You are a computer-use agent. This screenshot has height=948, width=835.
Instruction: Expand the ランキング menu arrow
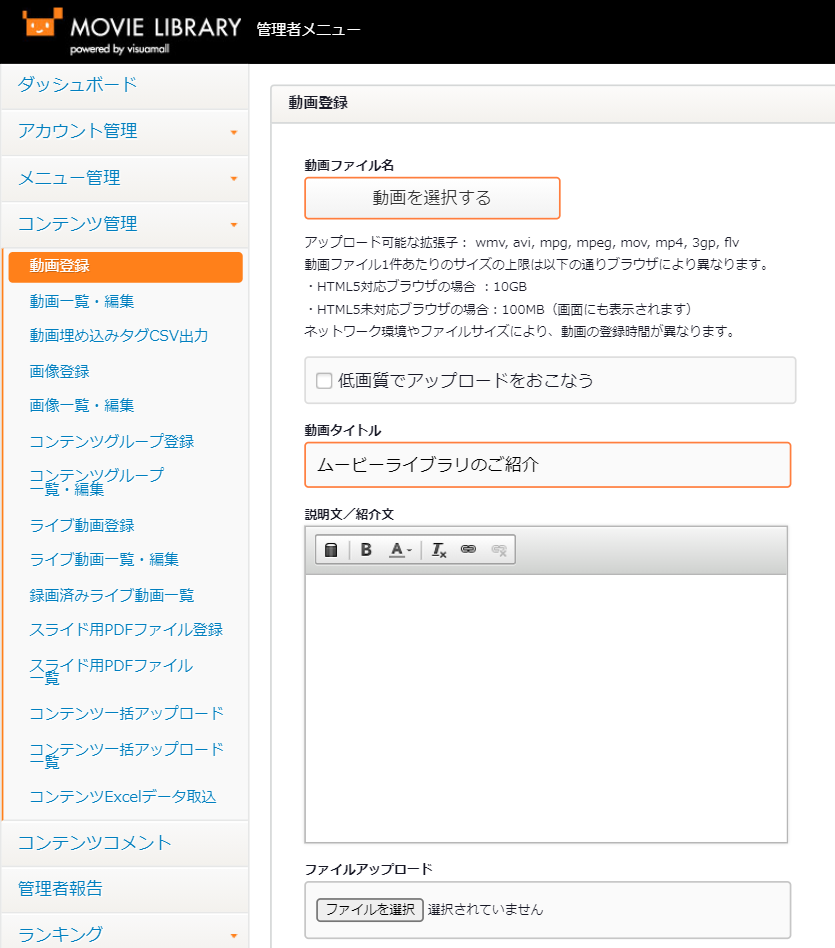tap(234, 936)
